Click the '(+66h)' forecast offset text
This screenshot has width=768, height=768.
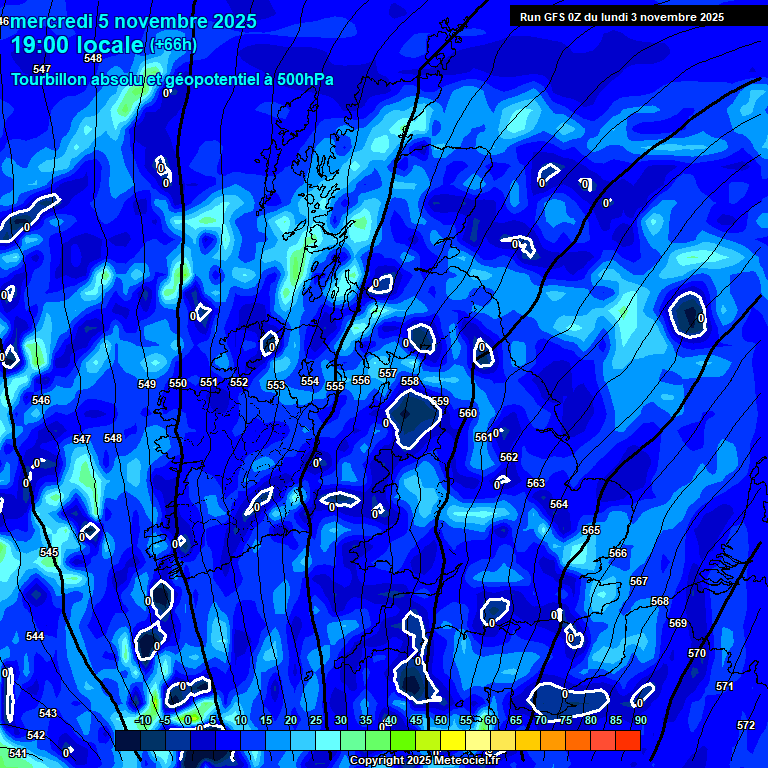[173, 45]
